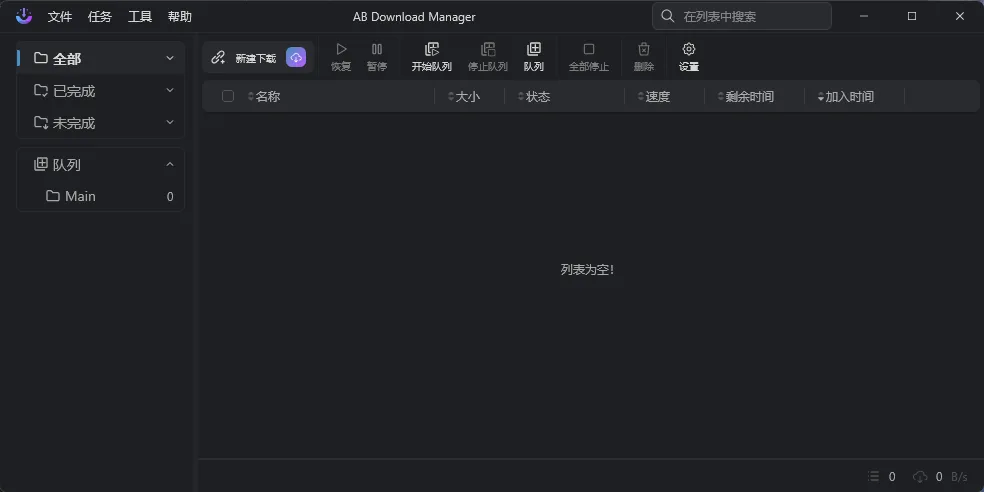Click the purple cloud download icon
The image size is (984, 492).
pyautogui.click(x=296, y=57)
